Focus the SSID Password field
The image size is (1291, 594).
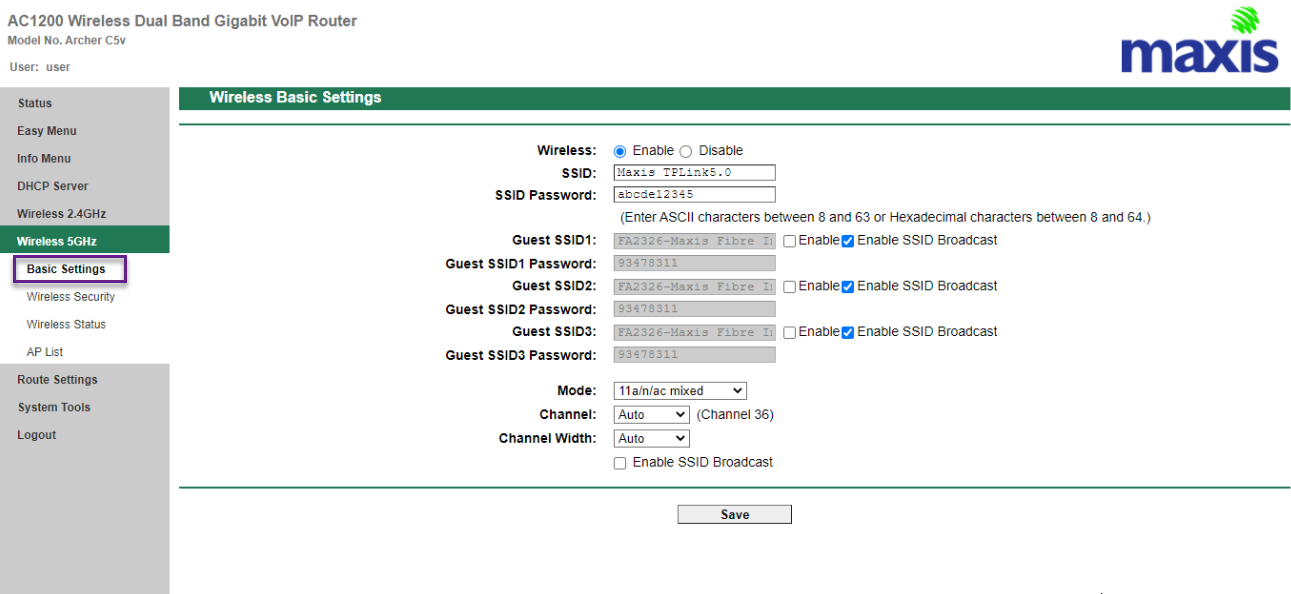(694, 195)
